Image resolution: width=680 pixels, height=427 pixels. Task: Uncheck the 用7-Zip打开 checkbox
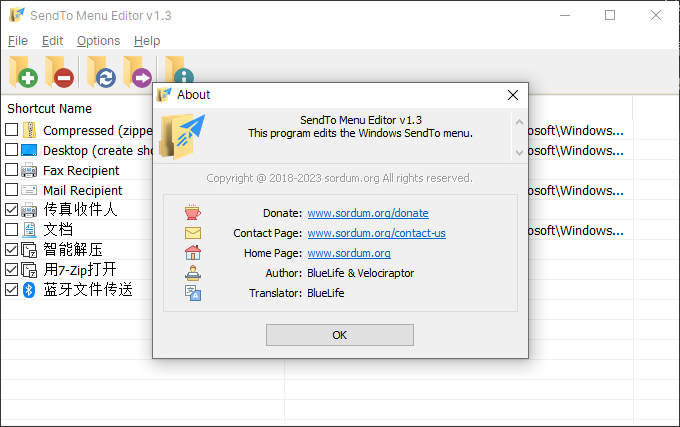12,269
